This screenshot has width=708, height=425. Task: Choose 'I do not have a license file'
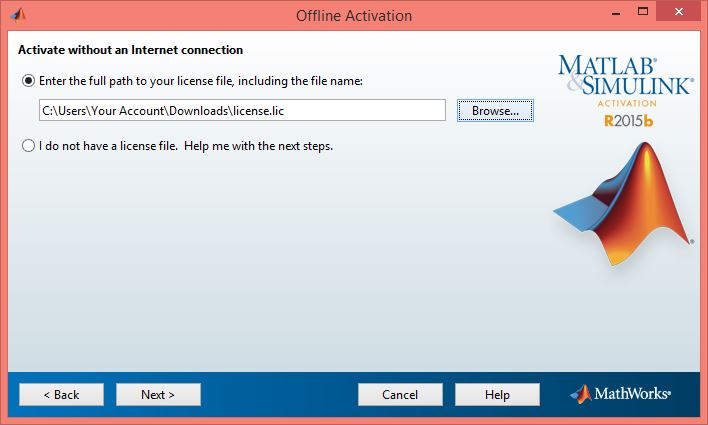point(28,145)
